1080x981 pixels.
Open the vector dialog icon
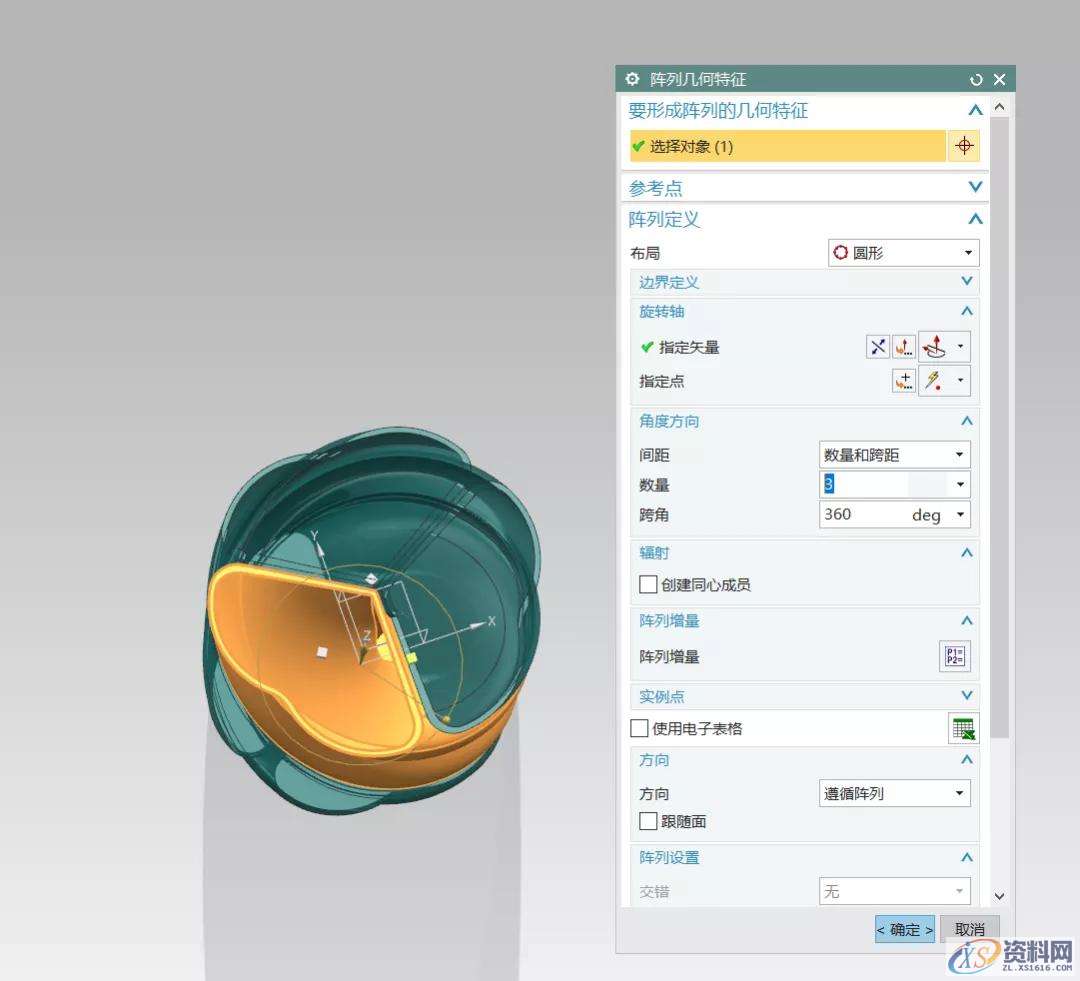click(904, 347)
